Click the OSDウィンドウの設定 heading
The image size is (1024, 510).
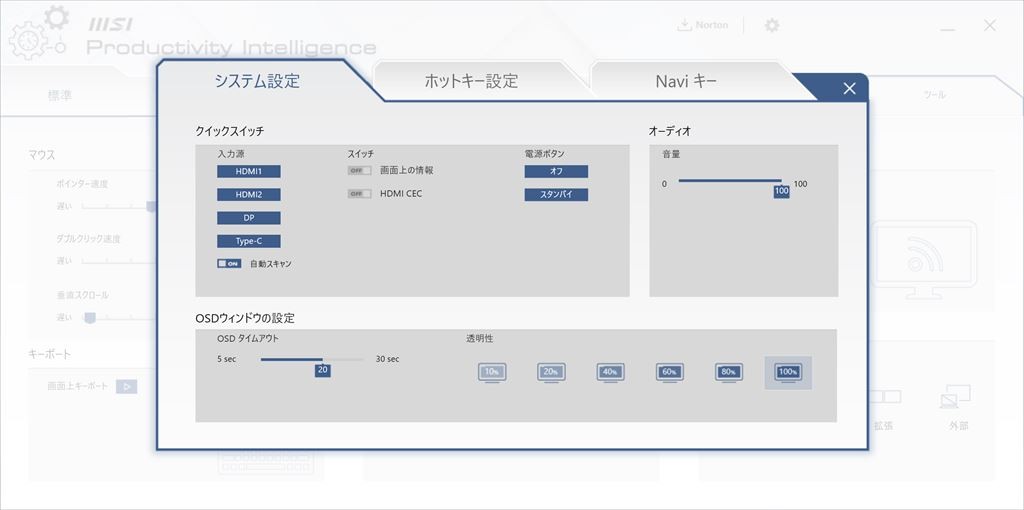point(245,318)
